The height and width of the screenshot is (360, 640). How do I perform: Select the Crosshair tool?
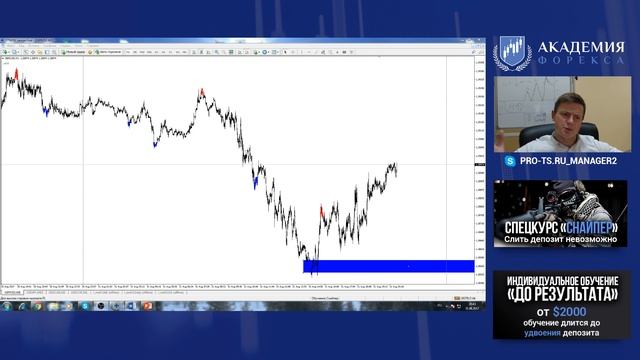pos(293,52)
